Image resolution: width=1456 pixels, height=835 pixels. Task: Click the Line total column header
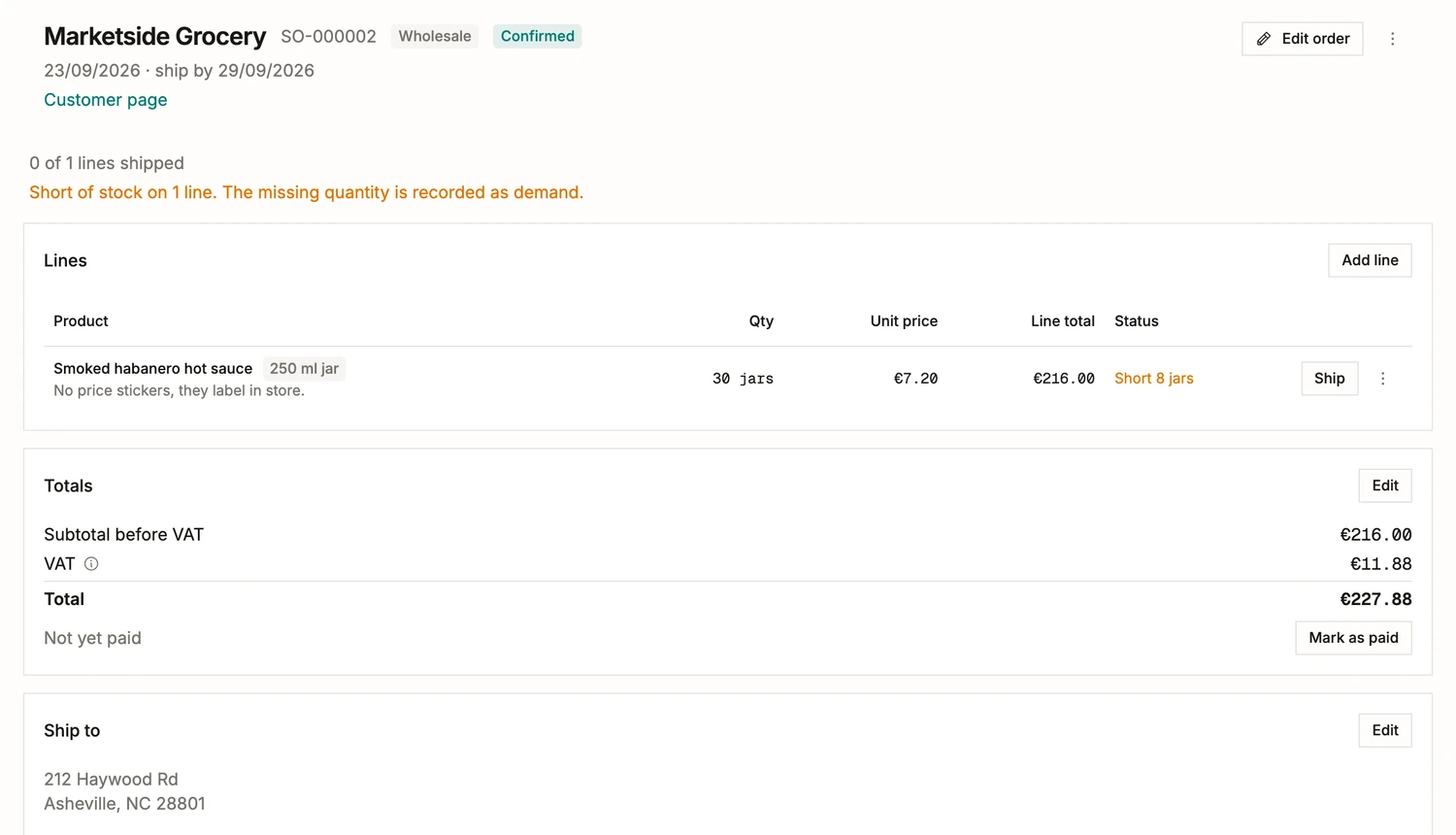point(1062,321)
